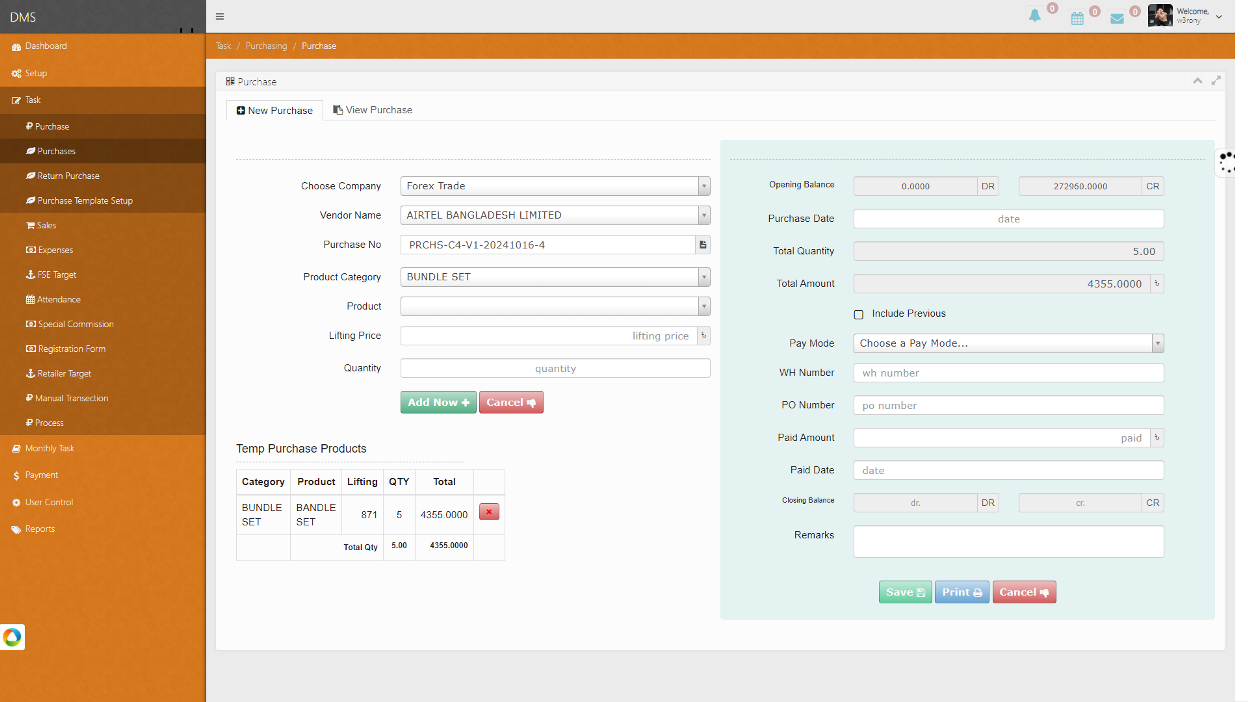Image resolution: width=1248 pixels, height=702 pixels.
Task: Click the Print button
Action: pos(961,592)
